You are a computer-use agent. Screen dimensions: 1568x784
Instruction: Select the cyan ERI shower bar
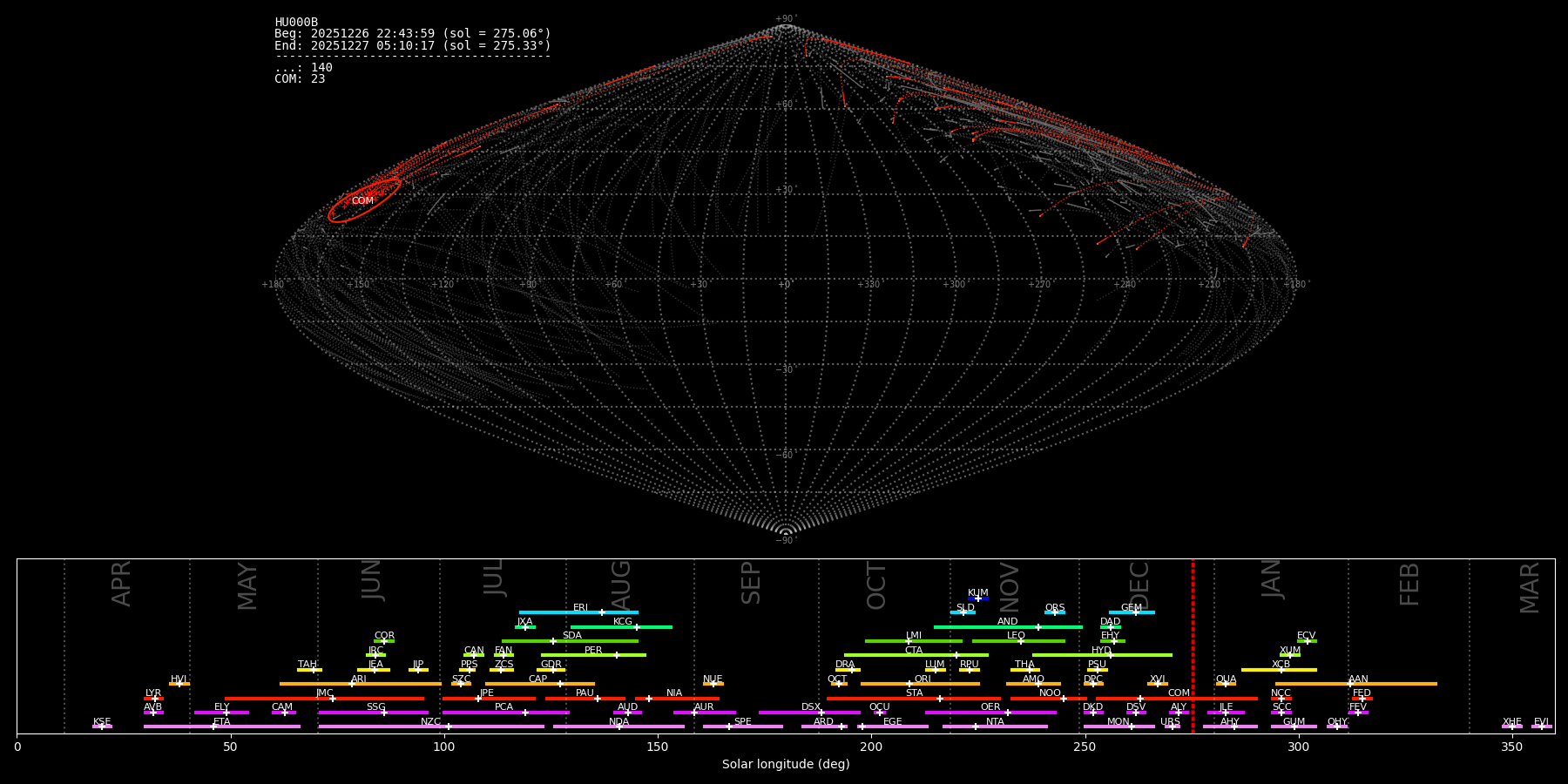[x=578, y=612]
